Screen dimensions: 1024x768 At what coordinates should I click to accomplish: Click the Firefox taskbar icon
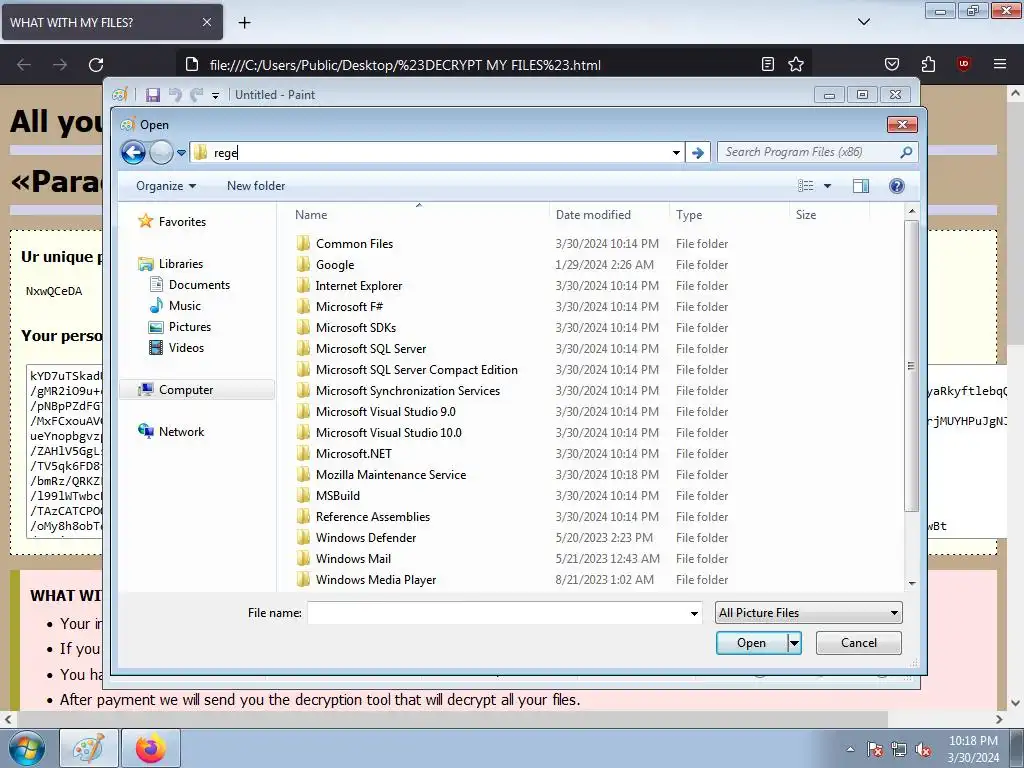pos(150,748)
